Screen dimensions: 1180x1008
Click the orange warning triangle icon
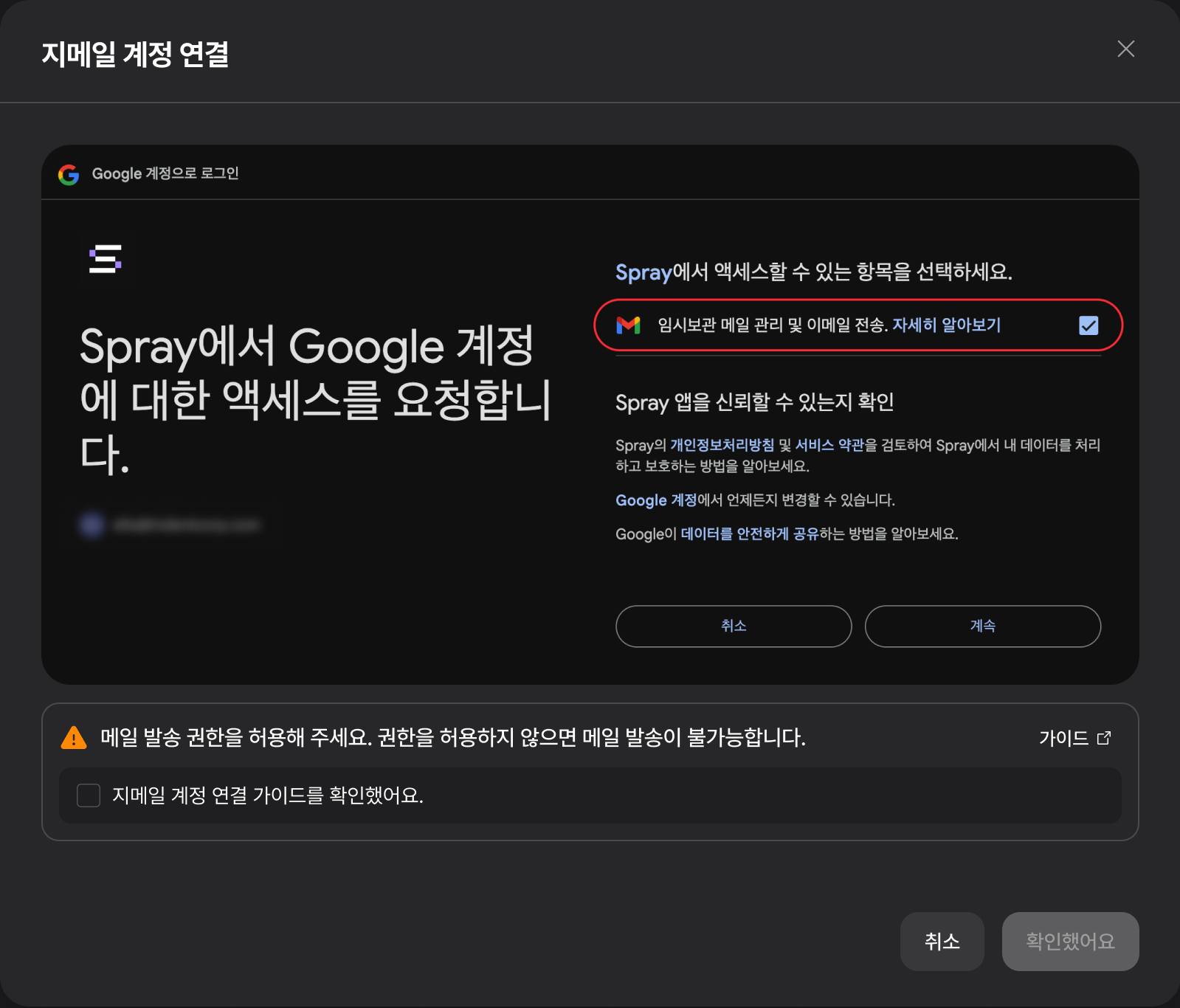[x=74, y=737]
